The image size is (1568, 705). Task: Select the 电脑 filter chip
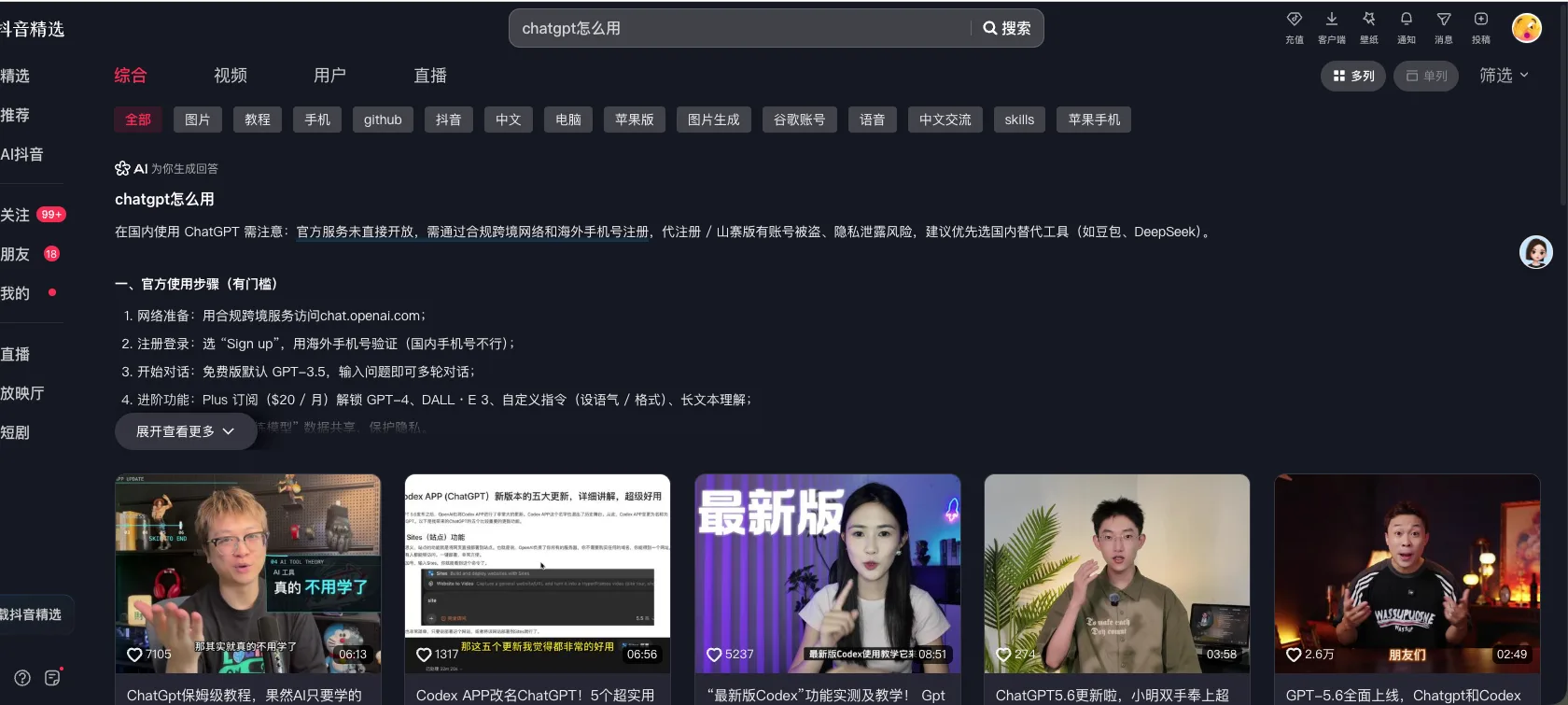568,120
